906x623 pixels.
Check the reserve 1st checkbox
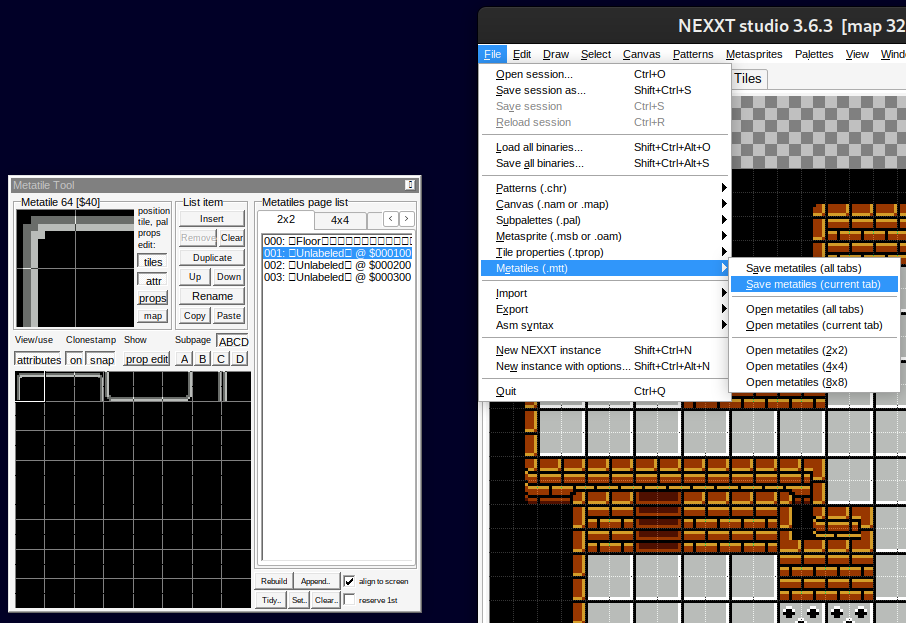pyautogui.click(x=349, y=600)
